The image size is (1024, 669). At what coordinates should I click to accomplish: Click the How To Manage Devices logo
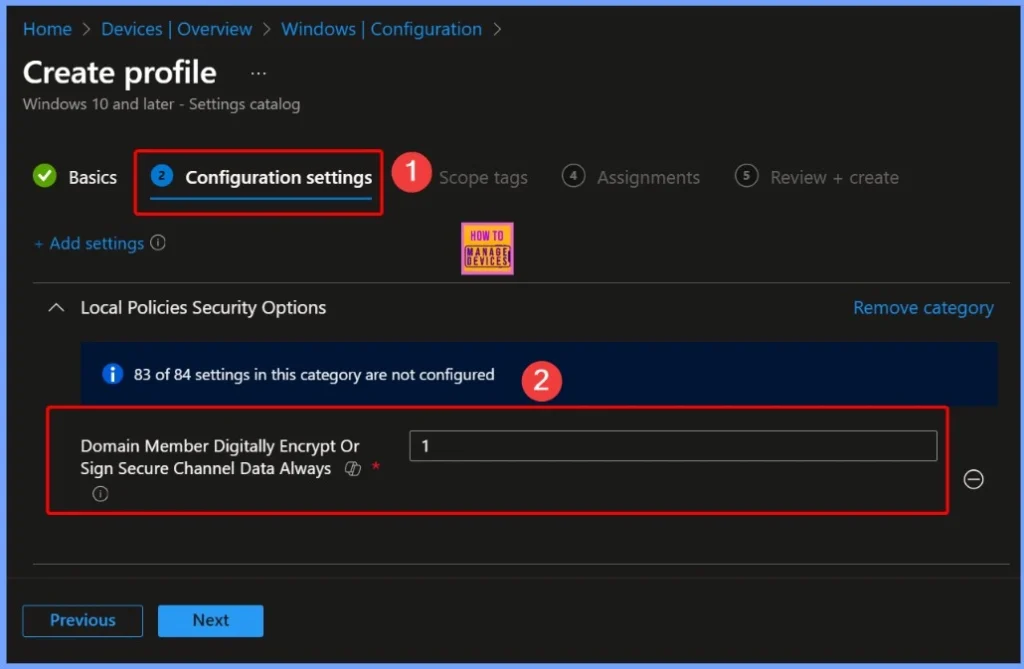[487, 247]
